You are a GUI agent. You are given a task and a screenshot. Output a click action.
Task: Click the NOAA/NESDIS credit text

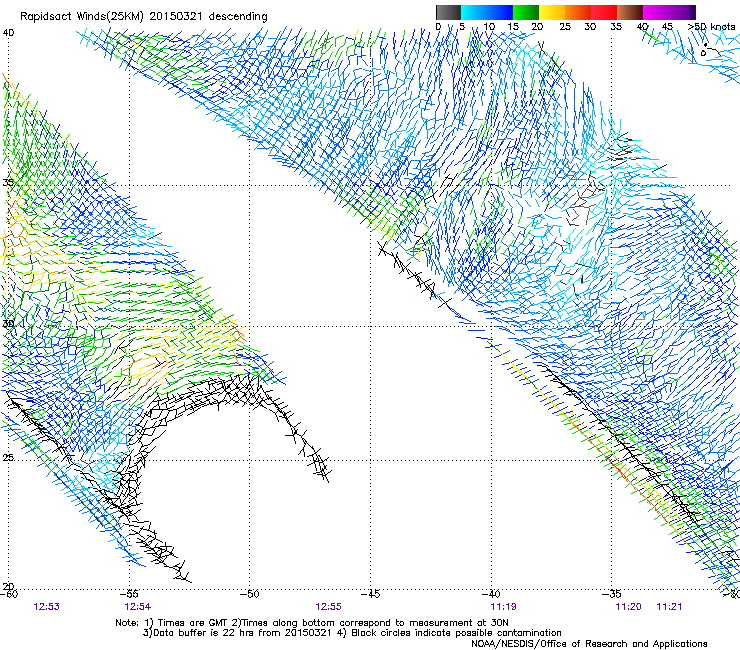coord(589,643)
